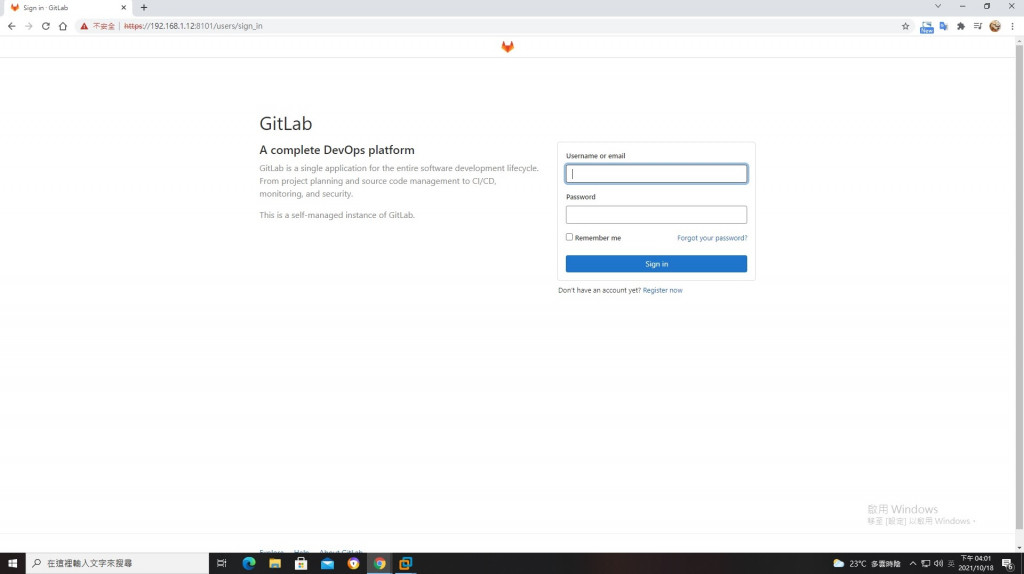
Task: Open Chrome three-dot menu
Action: [1012, 26]
